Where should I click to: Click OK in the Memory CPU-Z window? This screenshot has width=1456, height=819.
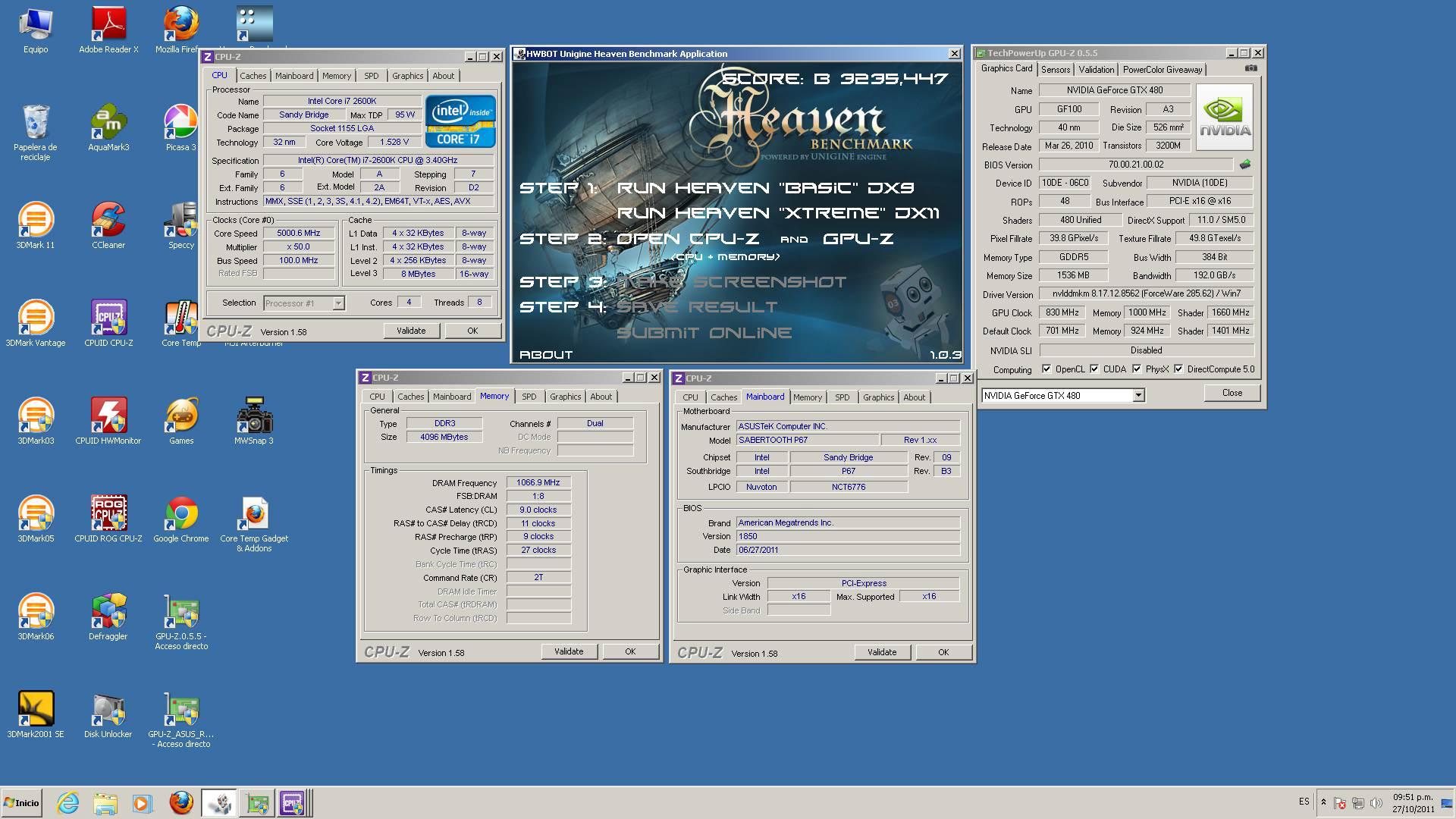click(x=630, y=651)
